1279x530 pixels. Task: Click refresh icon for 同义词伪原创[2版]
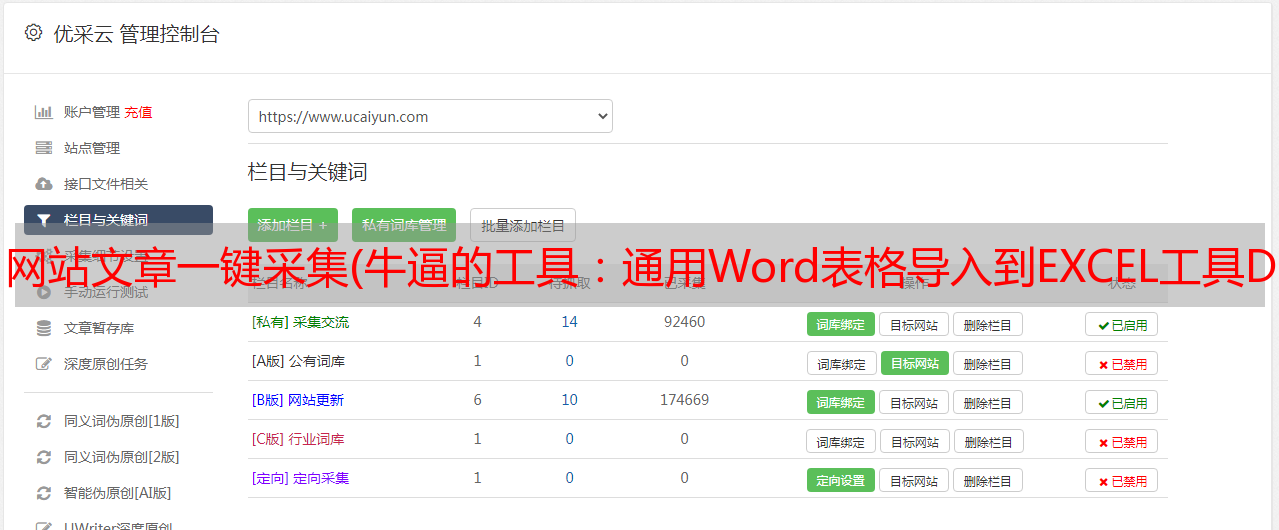tap(43, 457)
